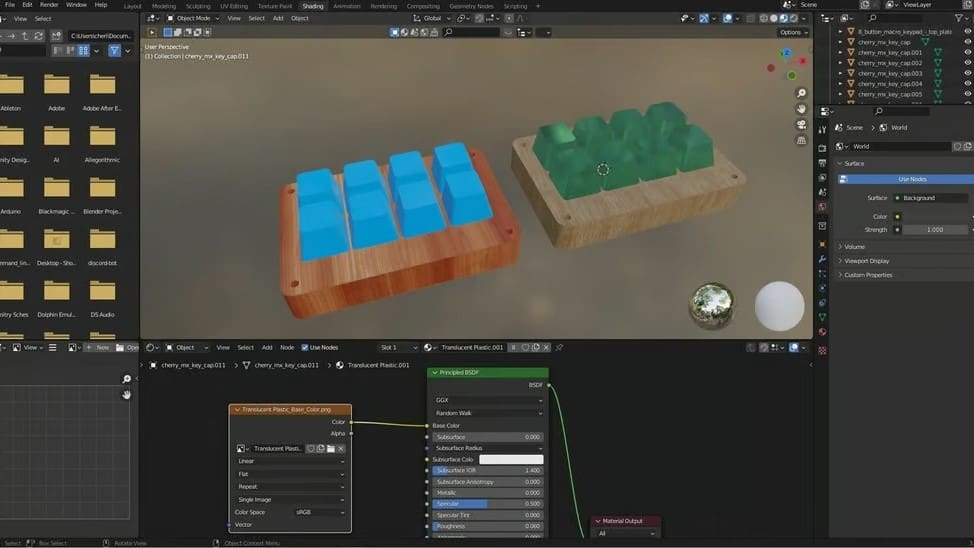Image resolution: width=974 pixels, height=548 pixels.
Task: Open the Material properties tab
Action: 822,332
